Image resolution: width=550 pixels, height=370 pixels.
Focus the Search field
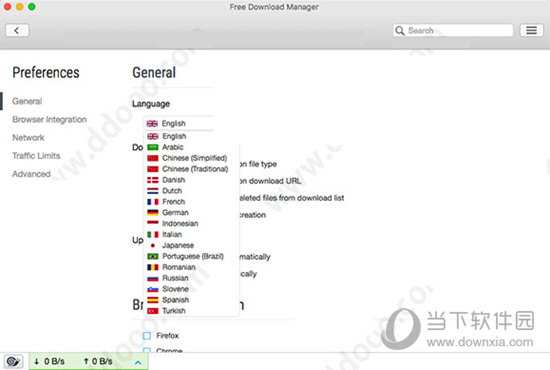click(x=453, y=31)
